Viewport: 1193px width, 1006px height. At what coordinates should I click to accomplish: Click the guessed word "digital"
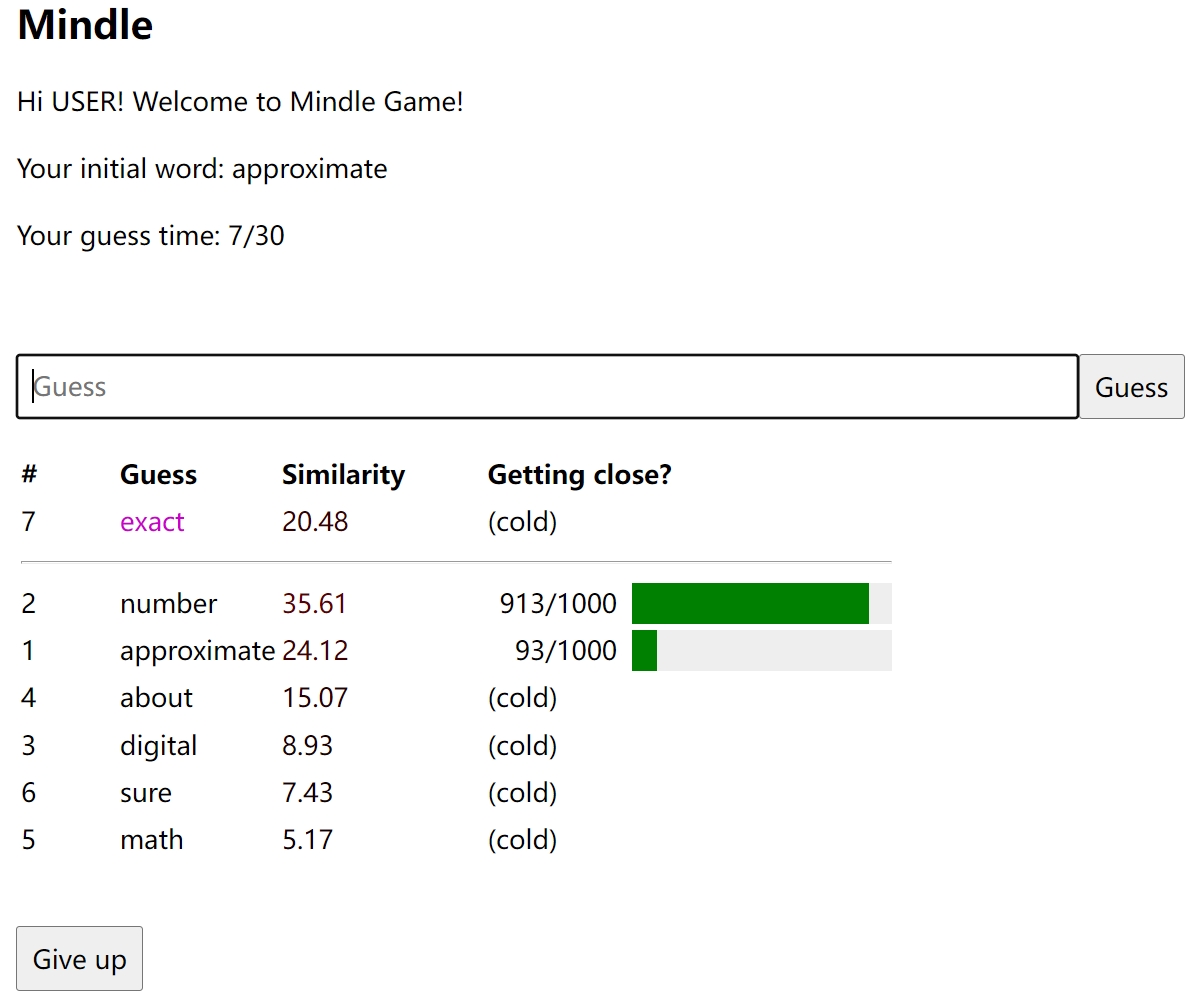coord(158,746)
